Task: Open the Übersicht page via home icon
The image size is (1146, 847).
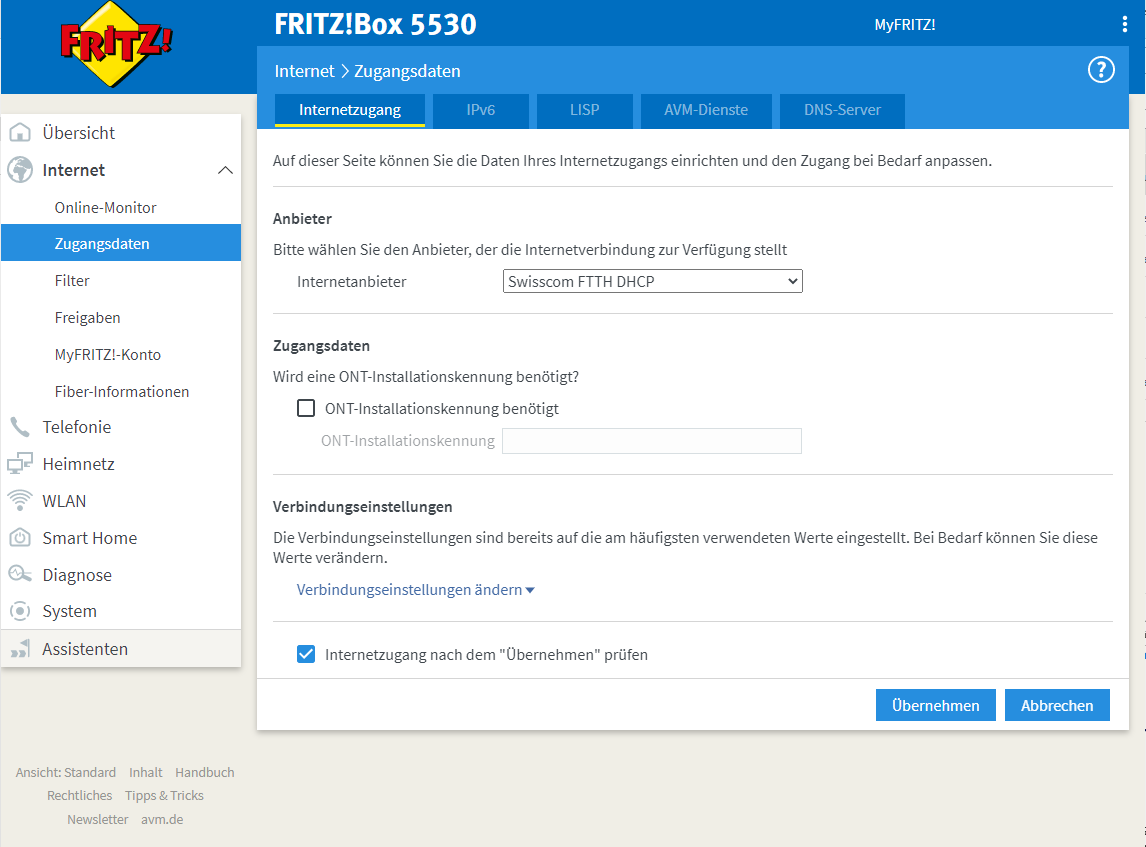Action: point(20,132)
